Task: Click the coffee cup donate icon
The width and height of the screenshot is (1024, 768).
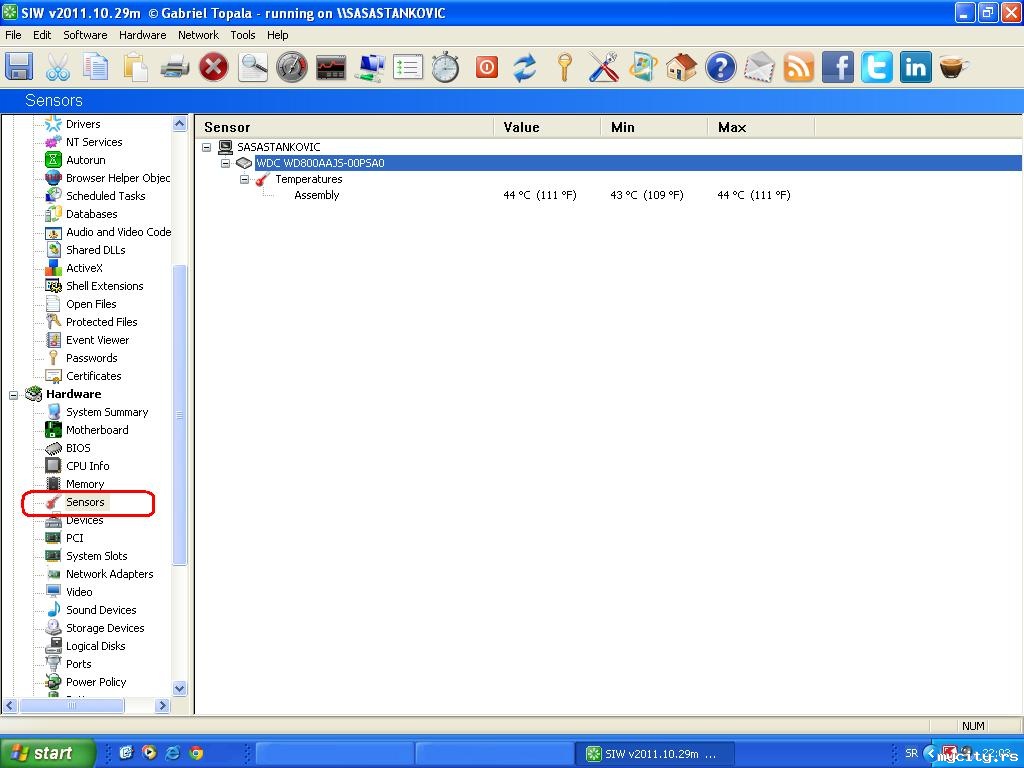Action: (x=954, y=67)
